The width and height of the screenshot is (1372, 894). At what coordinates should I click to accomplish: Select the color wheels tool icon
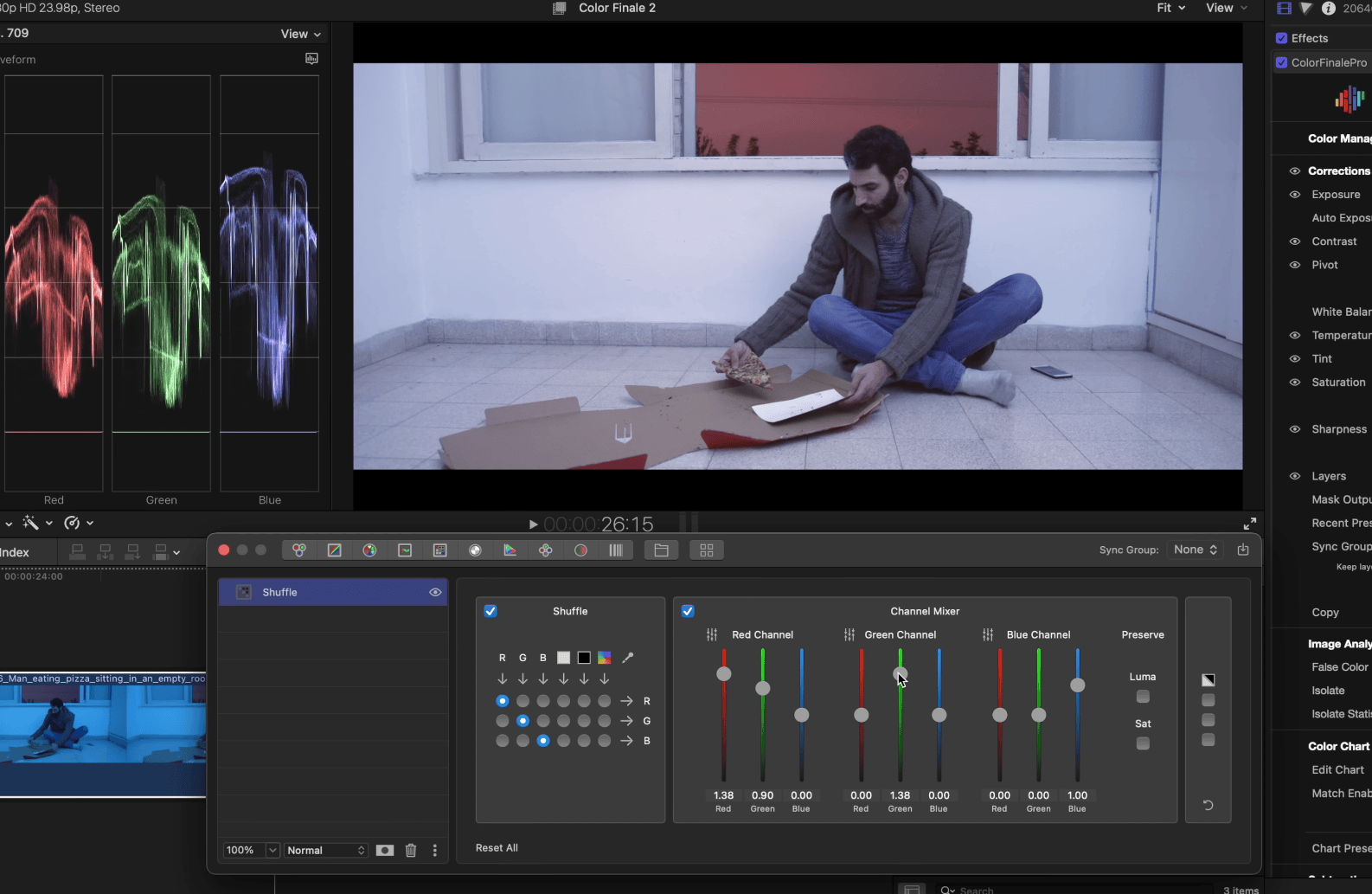point(299,550)
